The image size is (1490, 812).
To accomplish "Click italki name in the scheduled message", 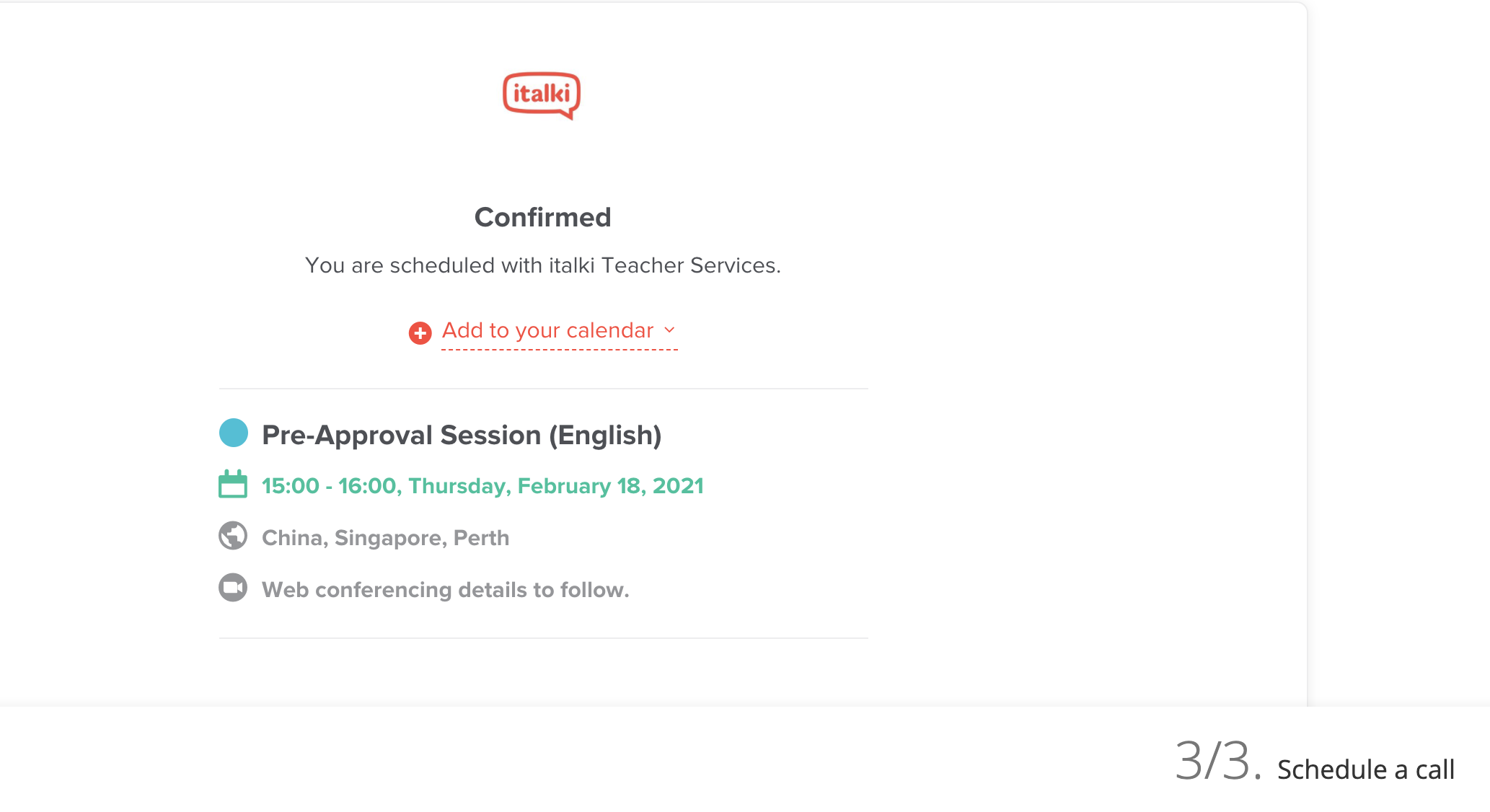I will click(x=572, y=265).
